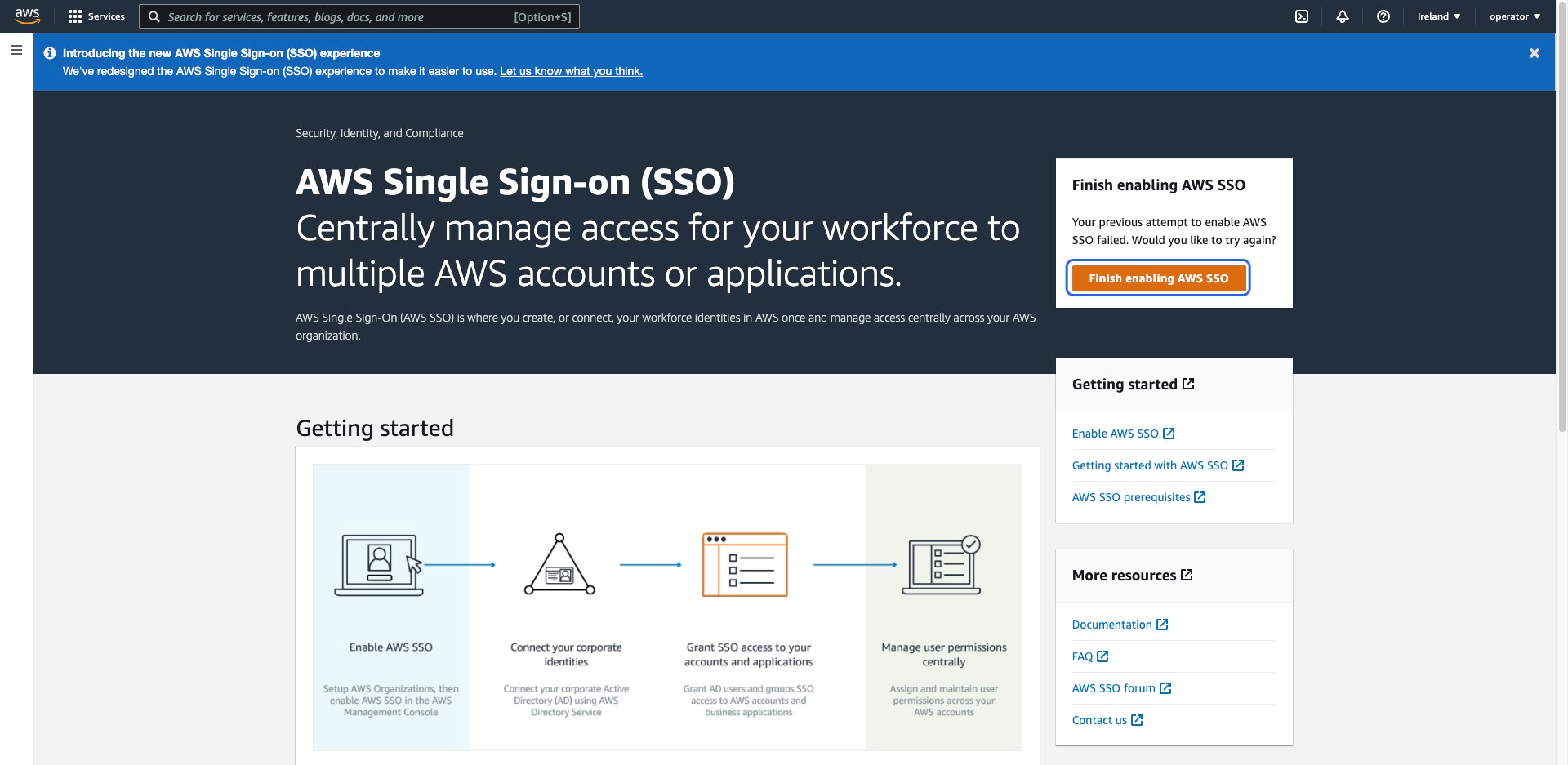Click the Grant SSO access checklist illustration
1568x765 pixels.
745,565
